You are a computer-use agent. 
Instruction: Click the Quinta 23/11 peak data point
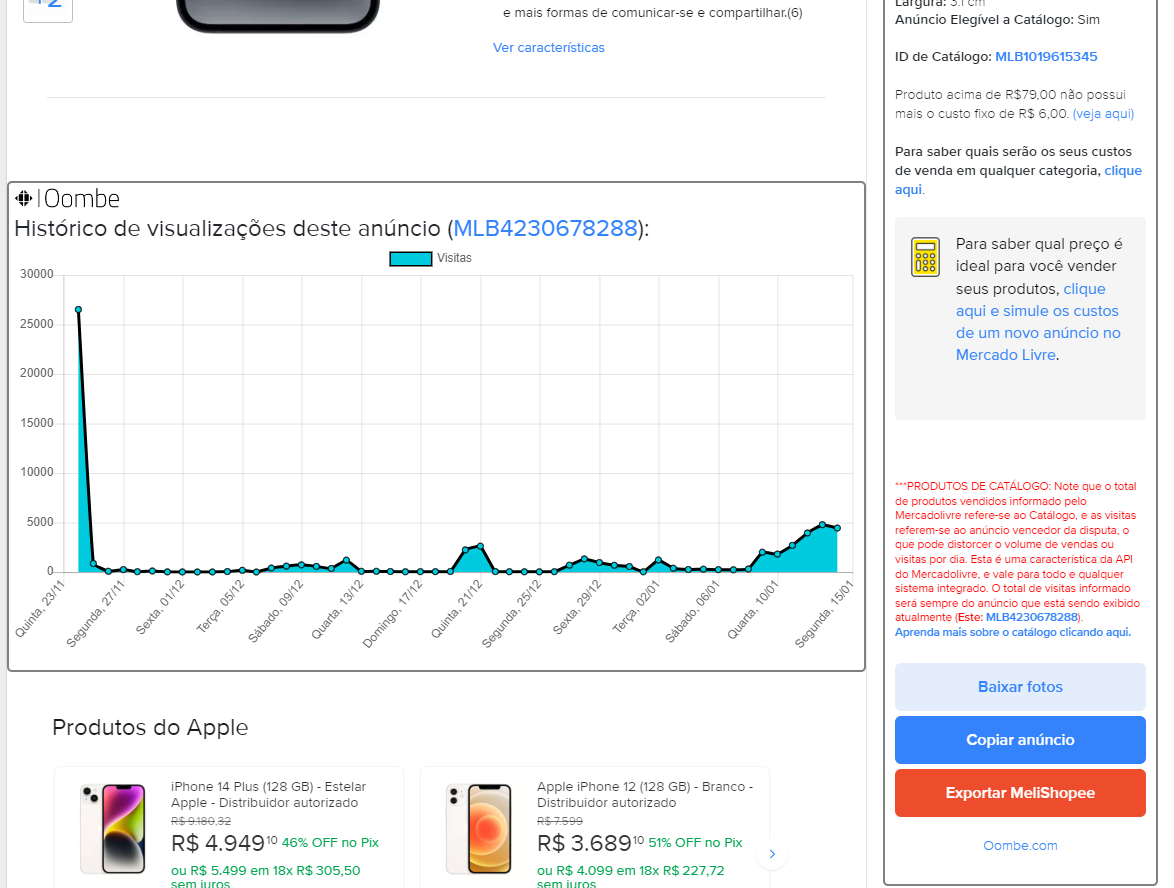tap(79, 309)
